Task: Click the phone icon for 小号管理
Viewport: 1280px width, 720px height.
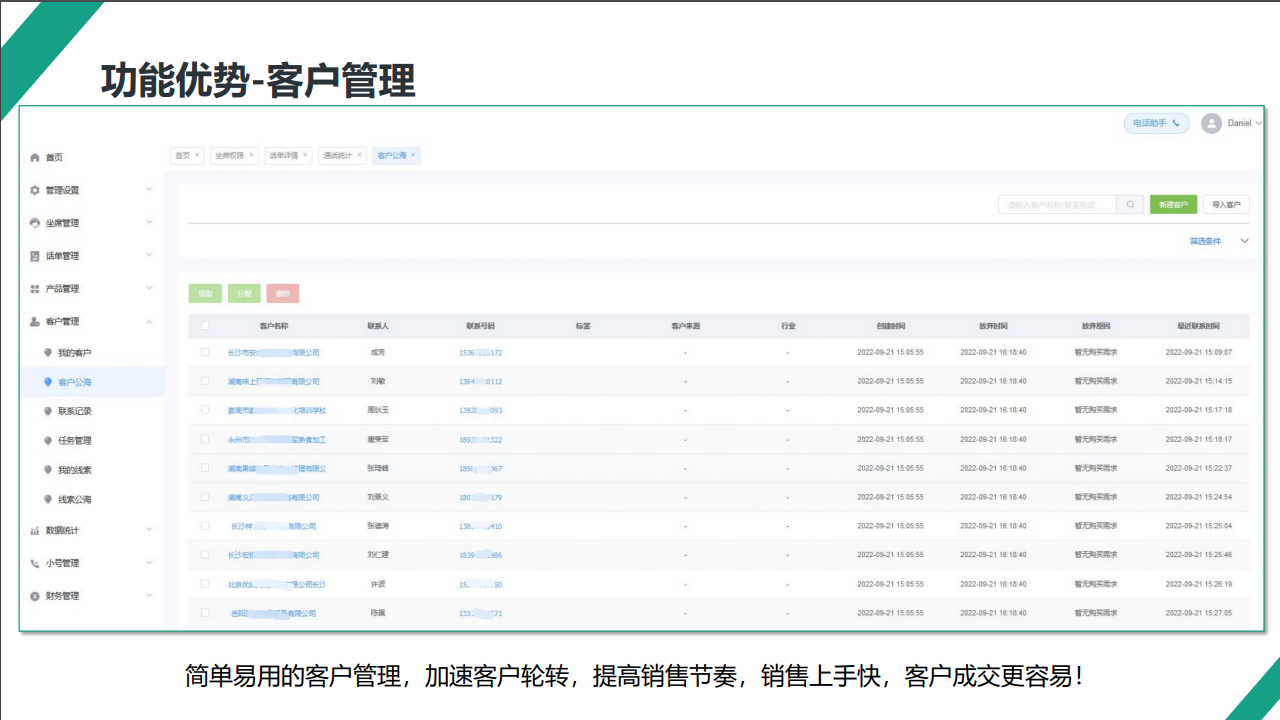Action: pyautogui.click(x=35, y=563)
